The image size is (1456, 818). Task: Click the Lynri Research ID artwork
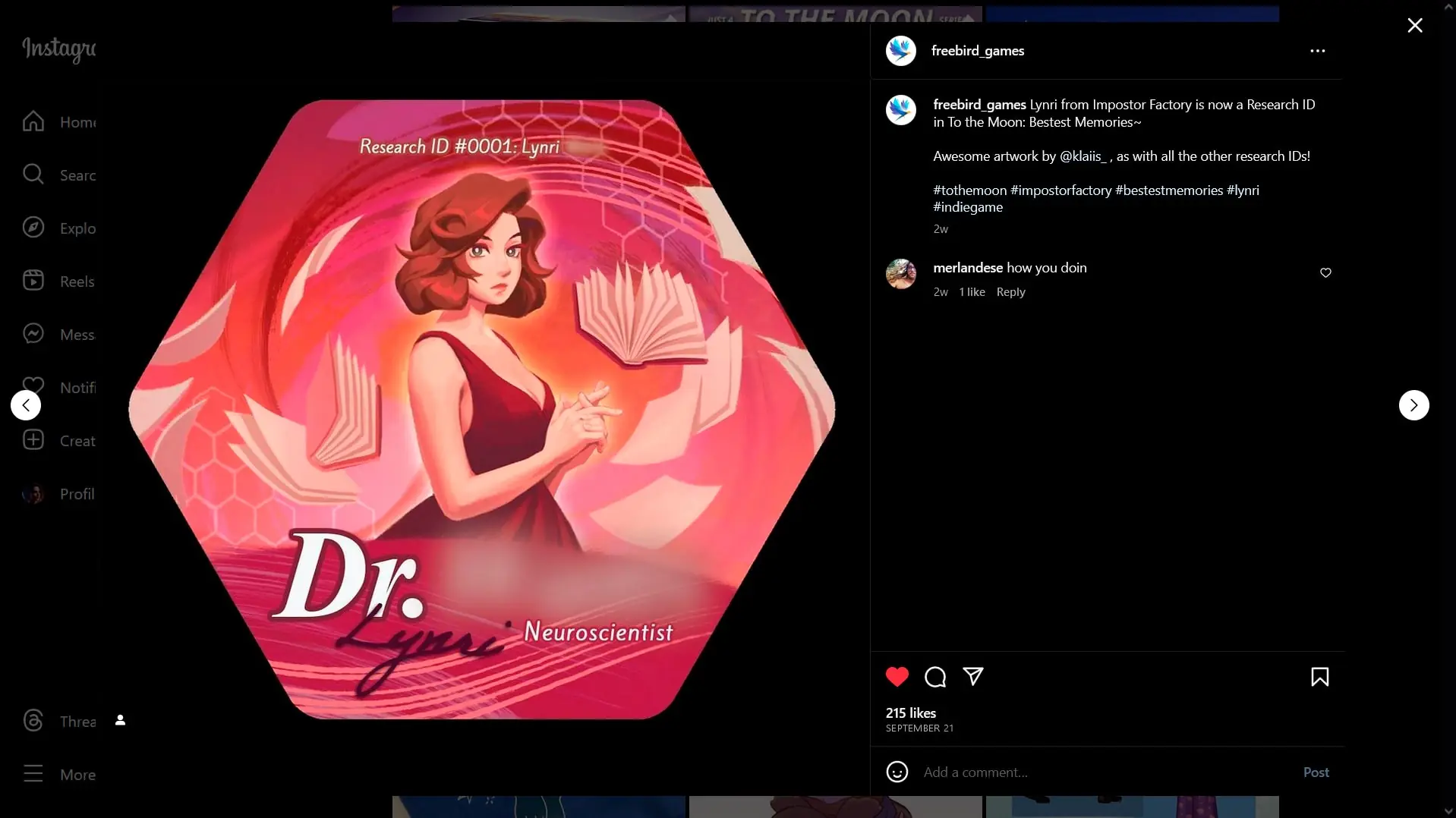tap(482, 409)
